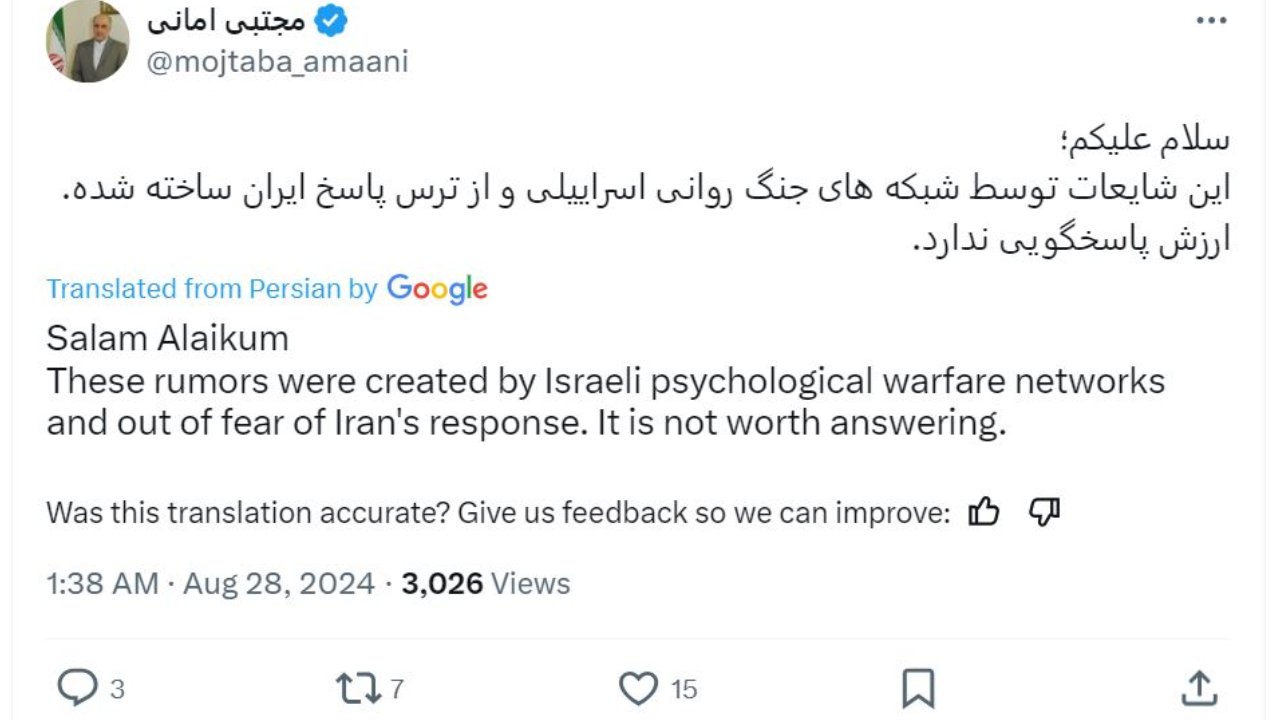Click the repost count 7
The height and width of the screenshot is (720, 1280).
click(x=396, y=689)
